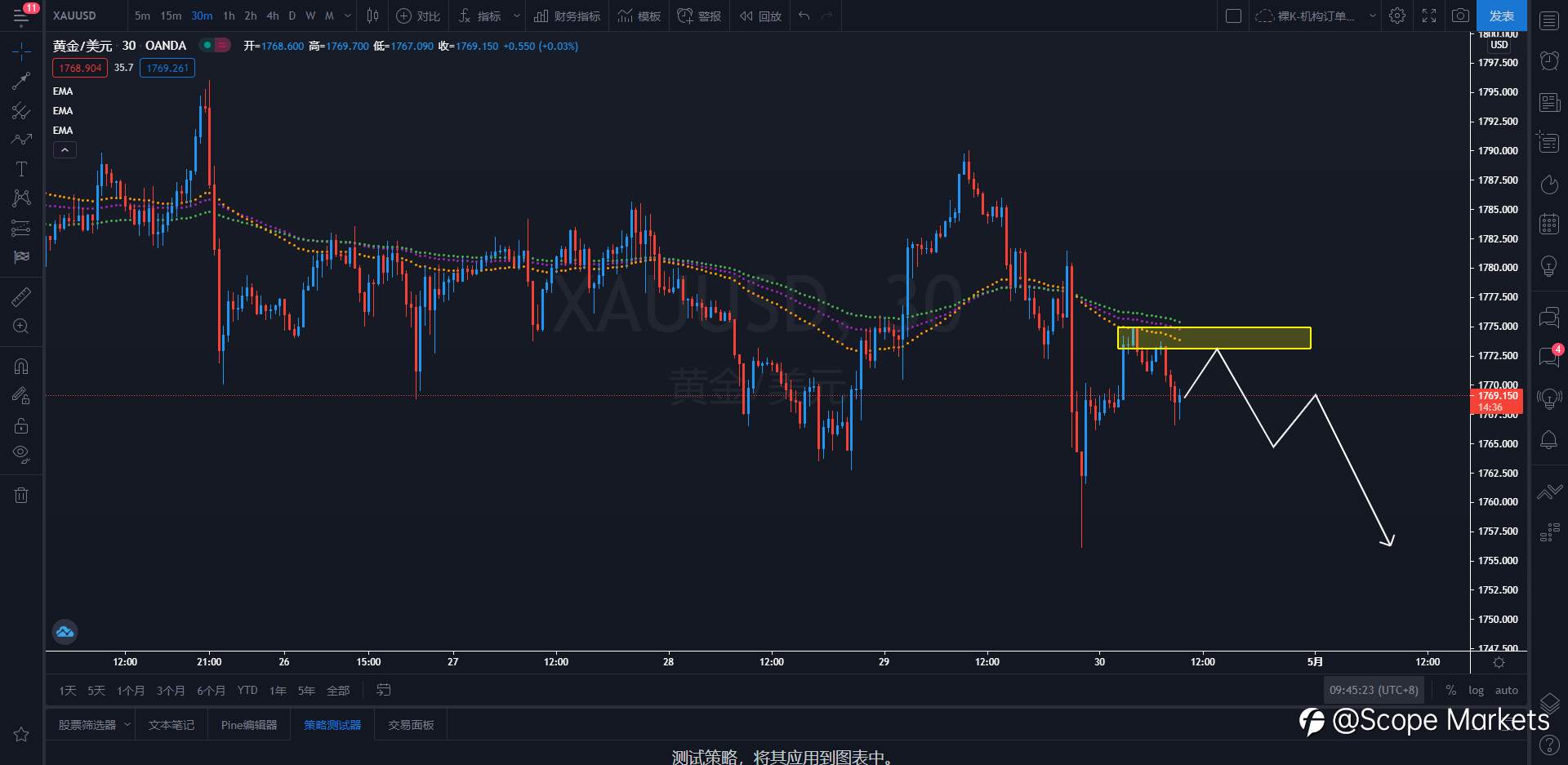Open the USD currency selector on price axis

point(1499,45)
